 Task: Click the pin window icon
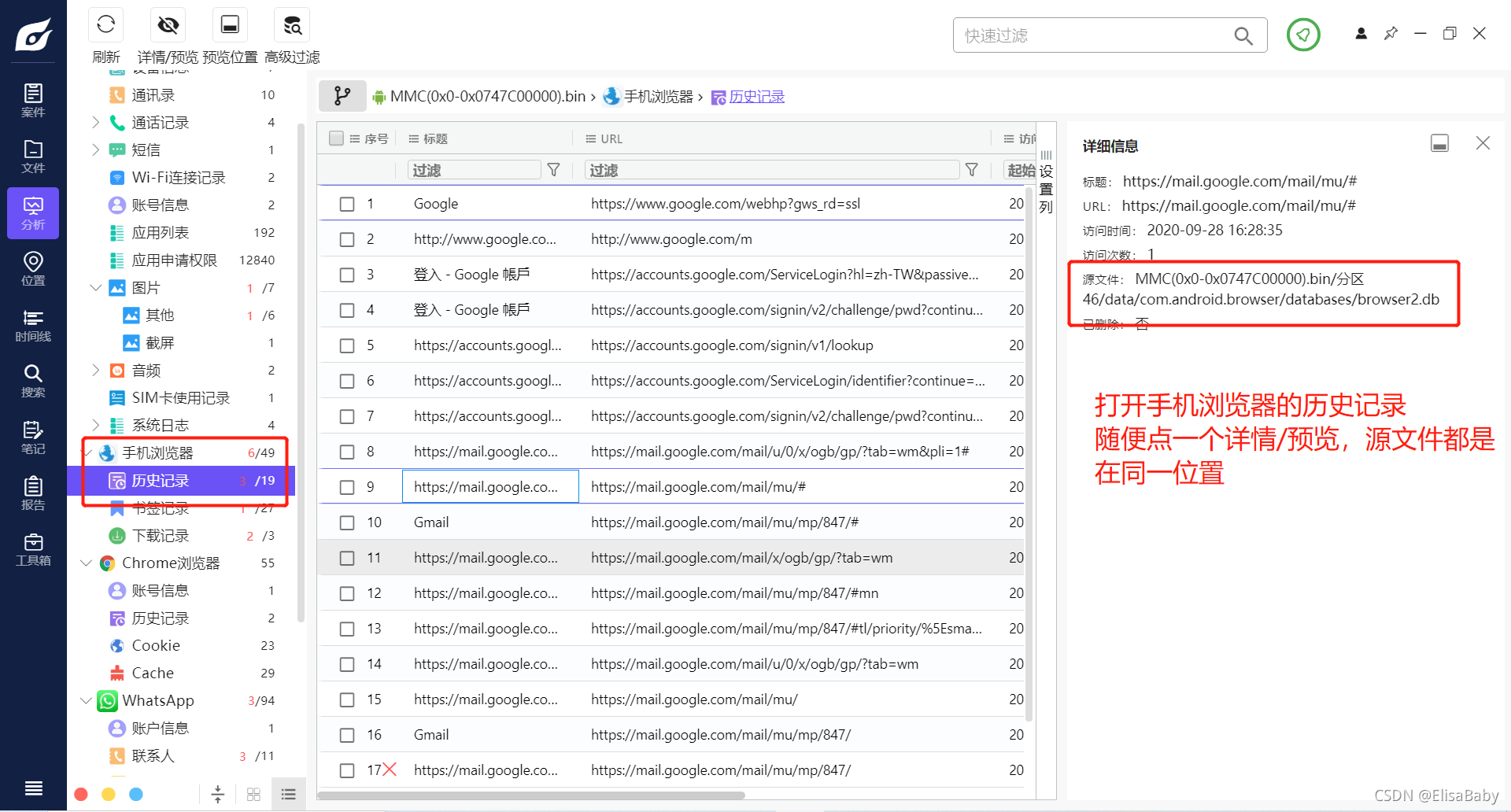pyautogui.click(x=1391, y=33)
